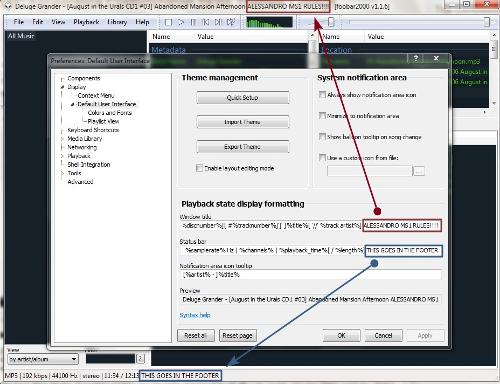Click the Pause toolbar button
500x384 pixels.
[x=193, y=22]
